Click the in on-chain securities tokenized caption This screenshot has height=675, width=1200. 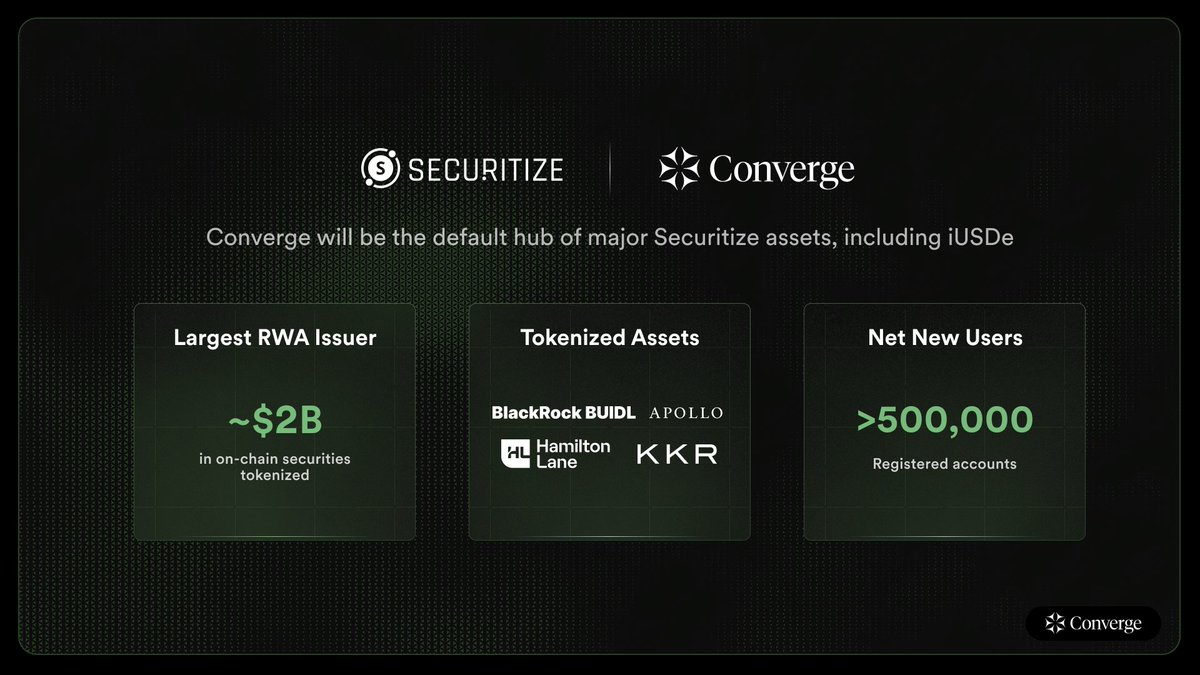point(275,467)
